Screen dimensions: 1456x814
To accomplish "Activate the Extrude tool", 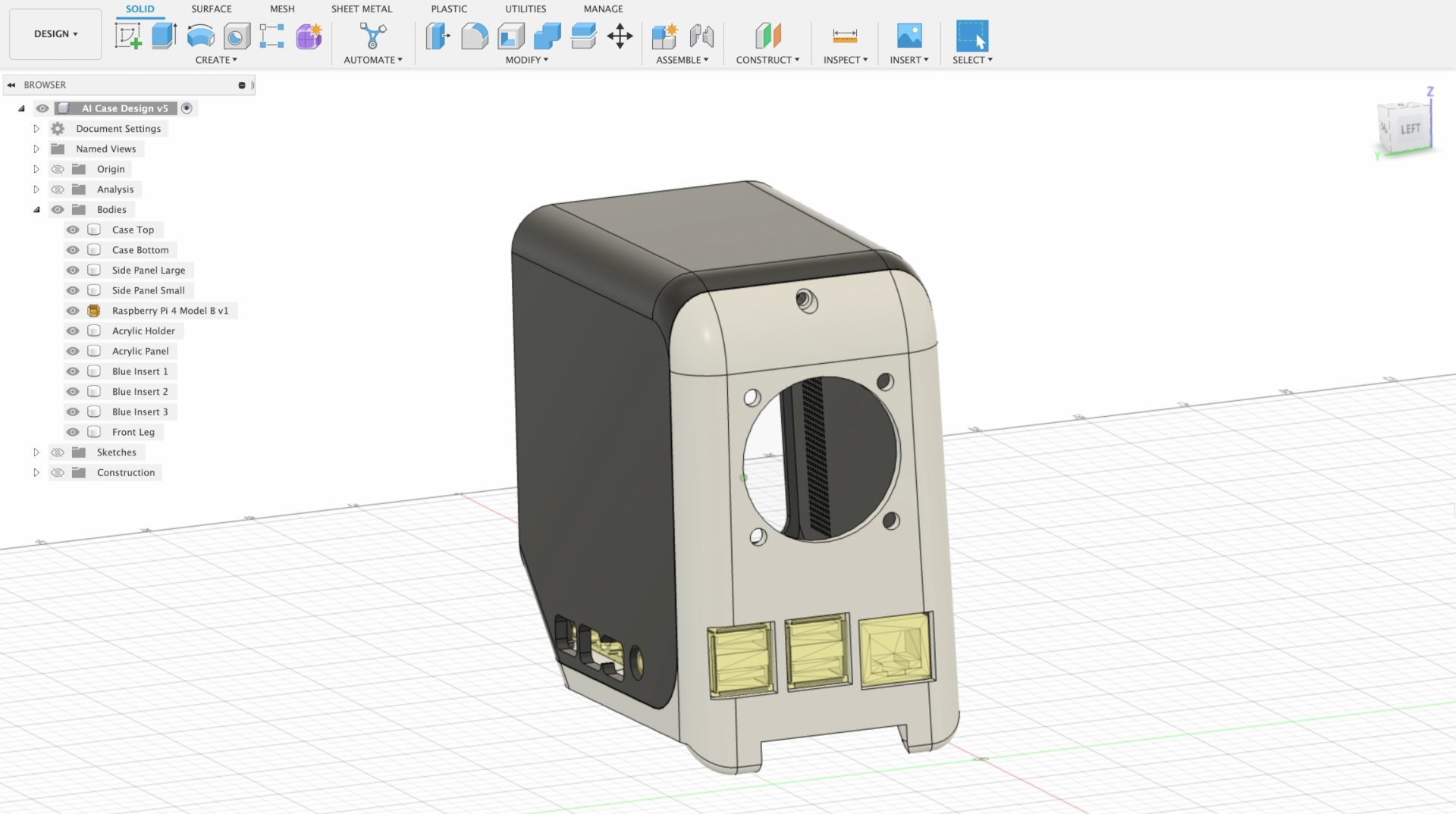I will pos(164,35).
